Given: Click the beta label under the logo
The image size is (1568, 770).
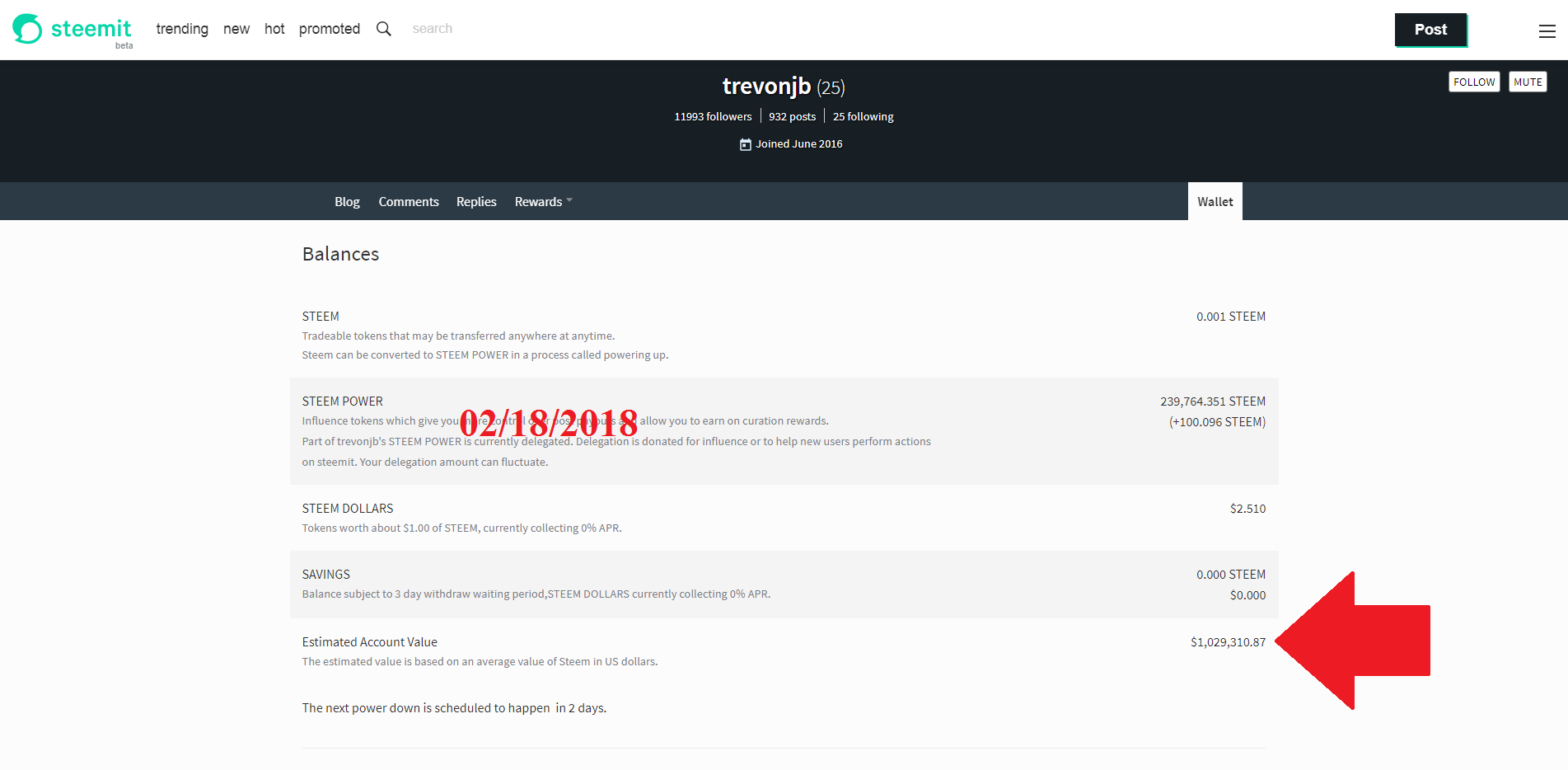Looking at the screenshot, I should [124, 46].
